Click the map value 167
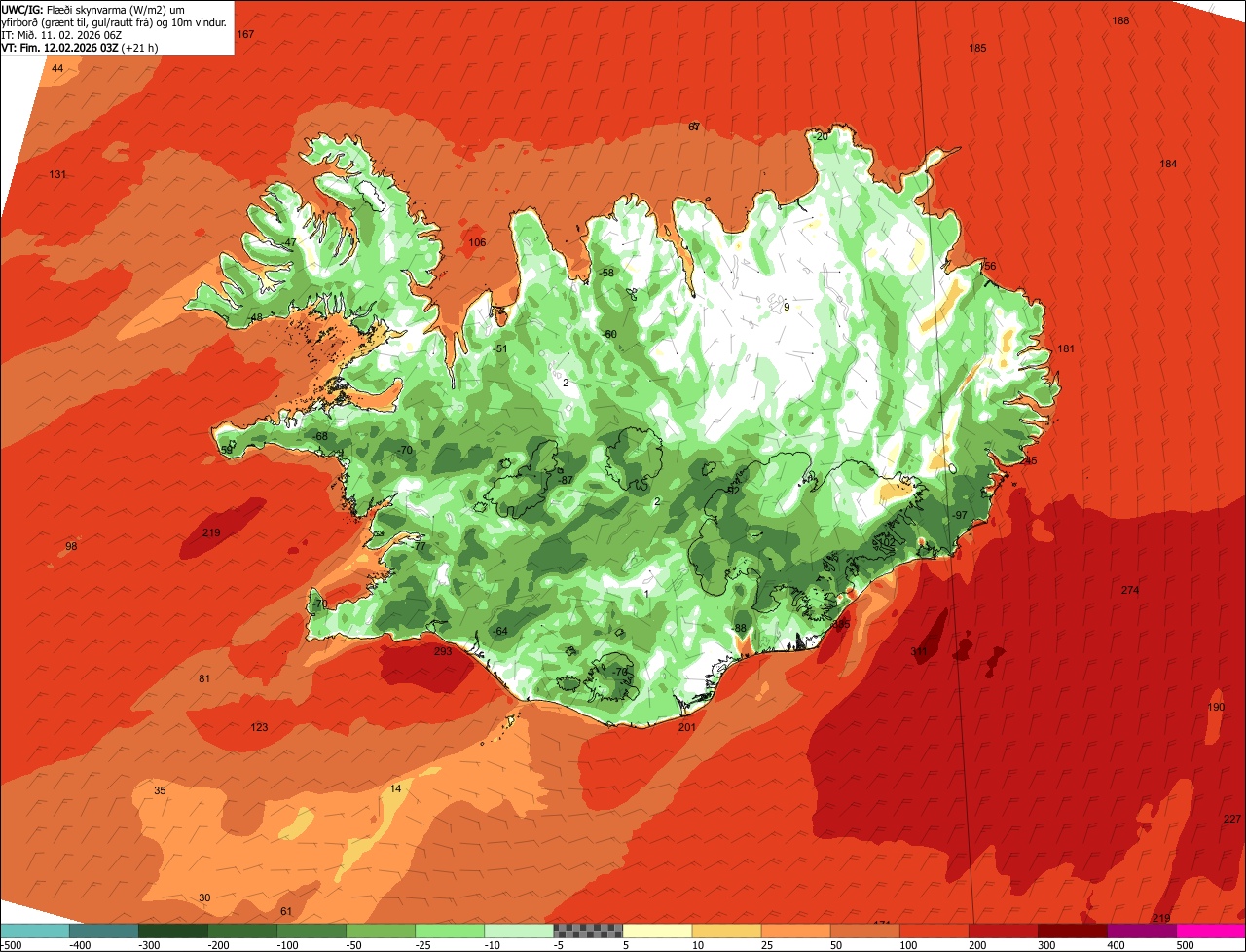Screen dimensions: 1246x952 coord(245,34)
